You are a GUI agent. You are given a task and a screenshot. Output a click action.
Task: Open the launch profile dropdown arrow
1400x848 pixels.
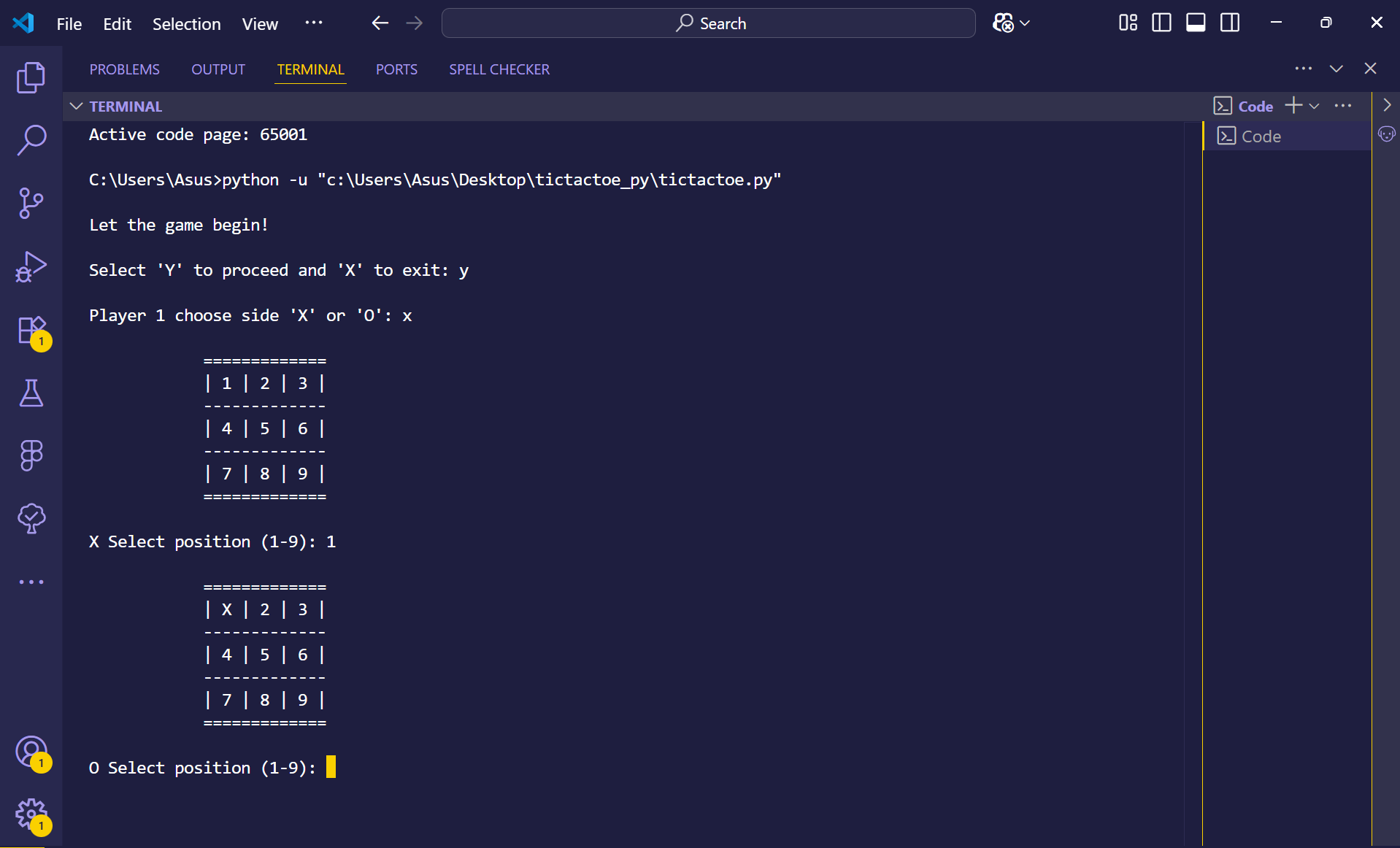1314,107
